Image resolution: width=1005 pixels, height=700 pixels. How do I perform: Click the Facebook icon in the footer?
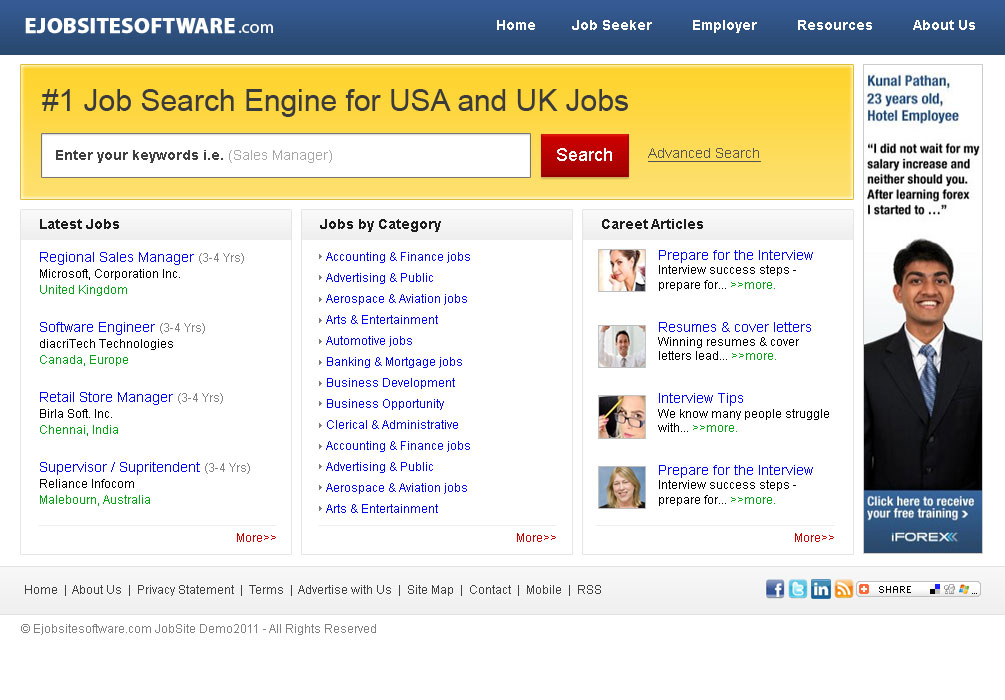pyautogui.click(x=775, y=589)
